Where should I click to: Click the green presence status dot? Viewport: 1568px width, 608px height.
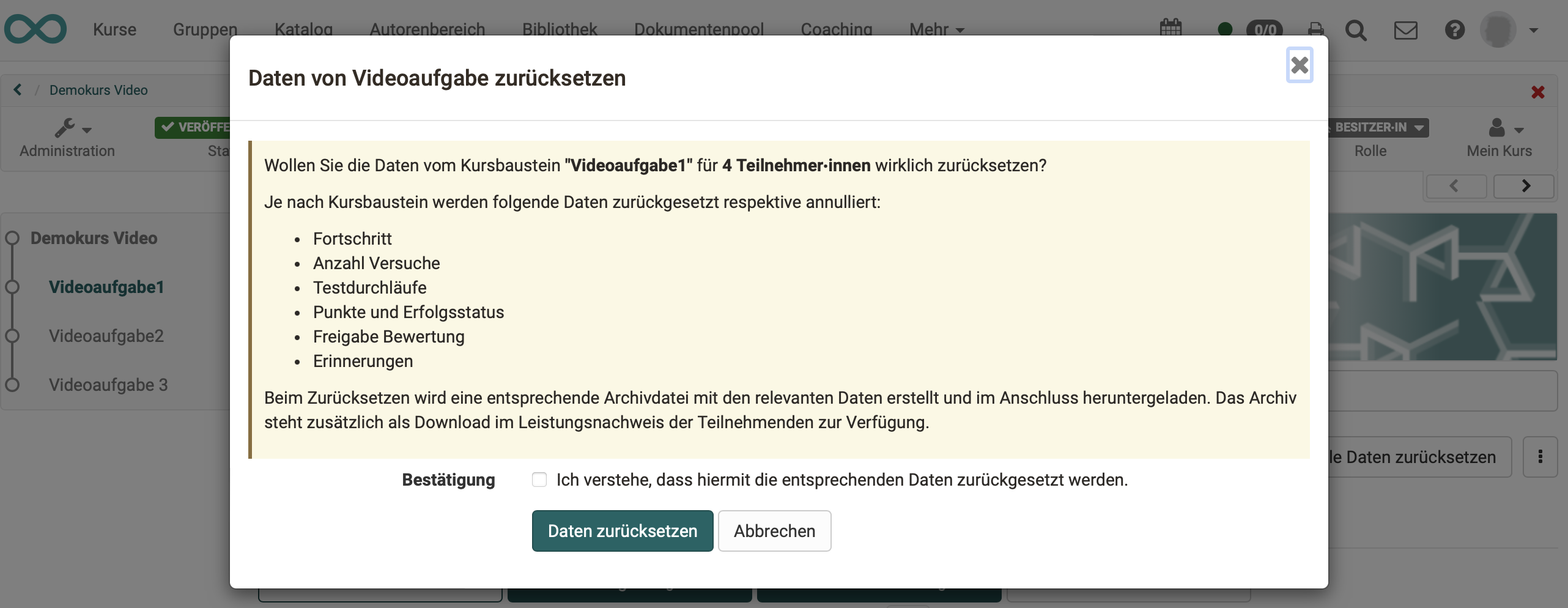click(x=1224, y=29)
